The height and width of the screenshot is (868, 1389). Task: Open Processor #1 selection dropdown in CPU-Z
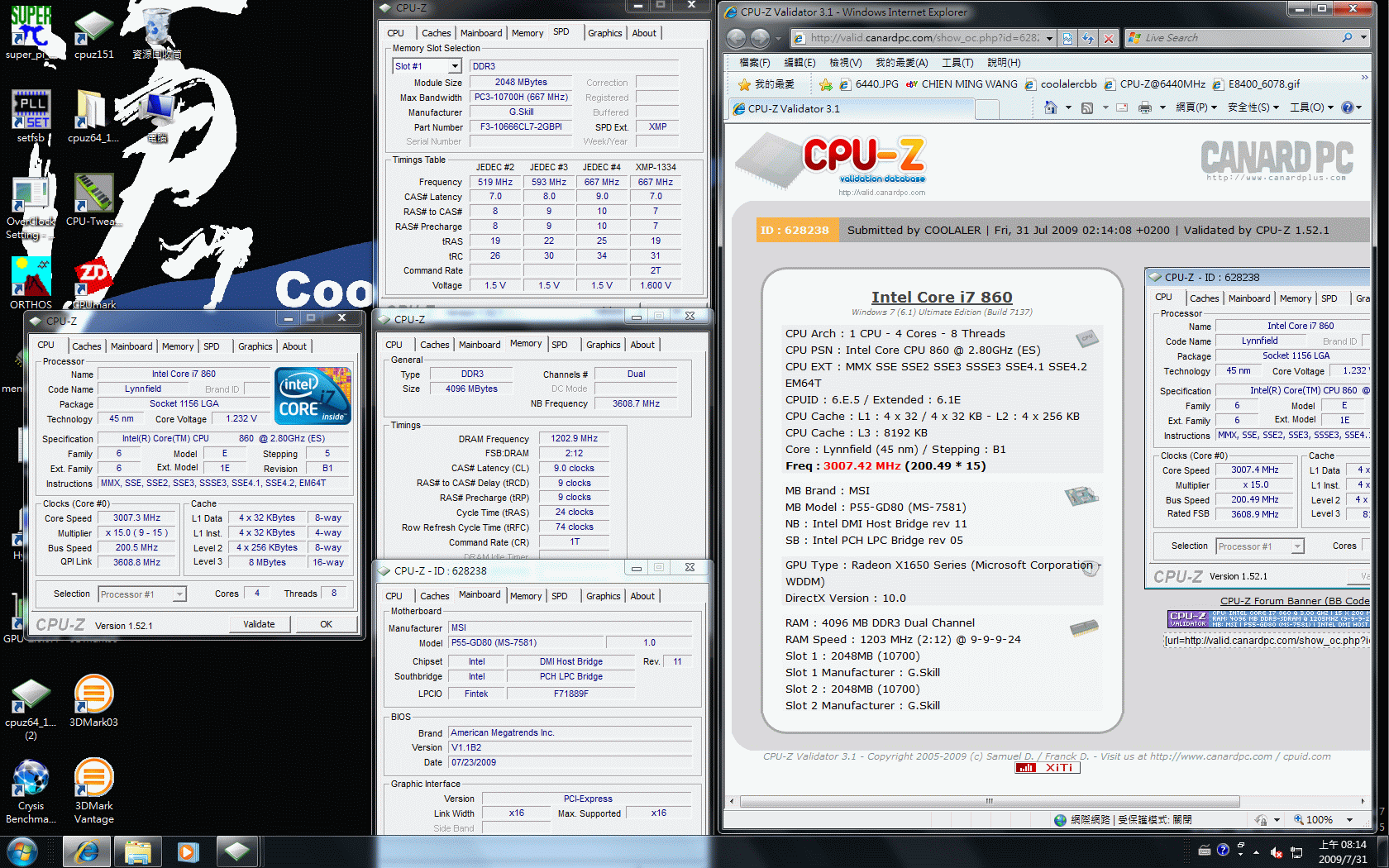tap(179, 594)
